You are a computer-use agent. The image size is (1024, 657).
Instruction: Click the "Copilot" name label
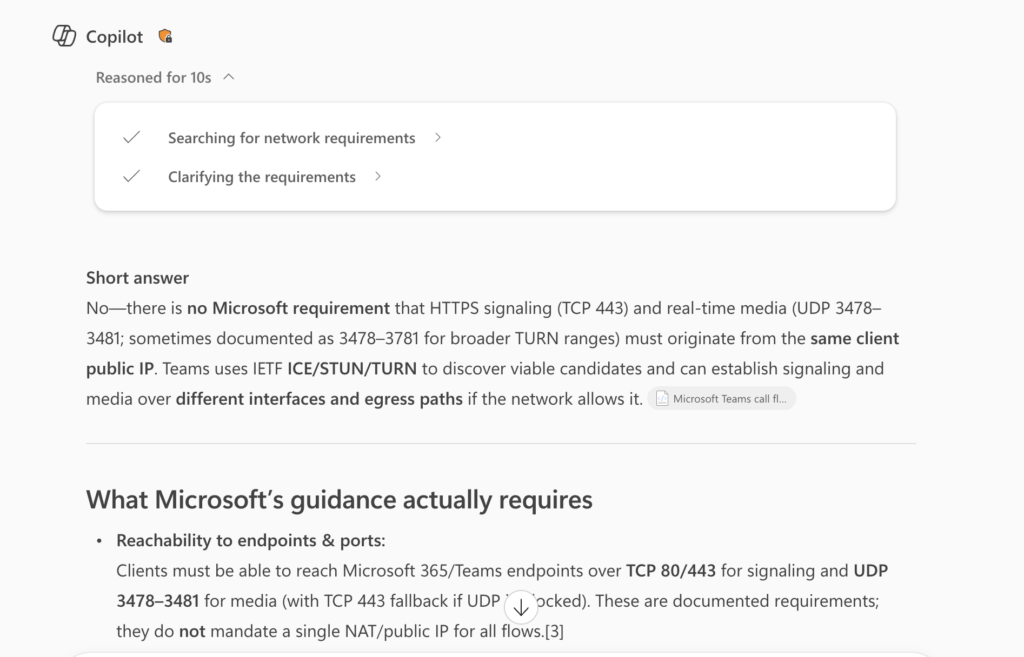tap(116, 37)
